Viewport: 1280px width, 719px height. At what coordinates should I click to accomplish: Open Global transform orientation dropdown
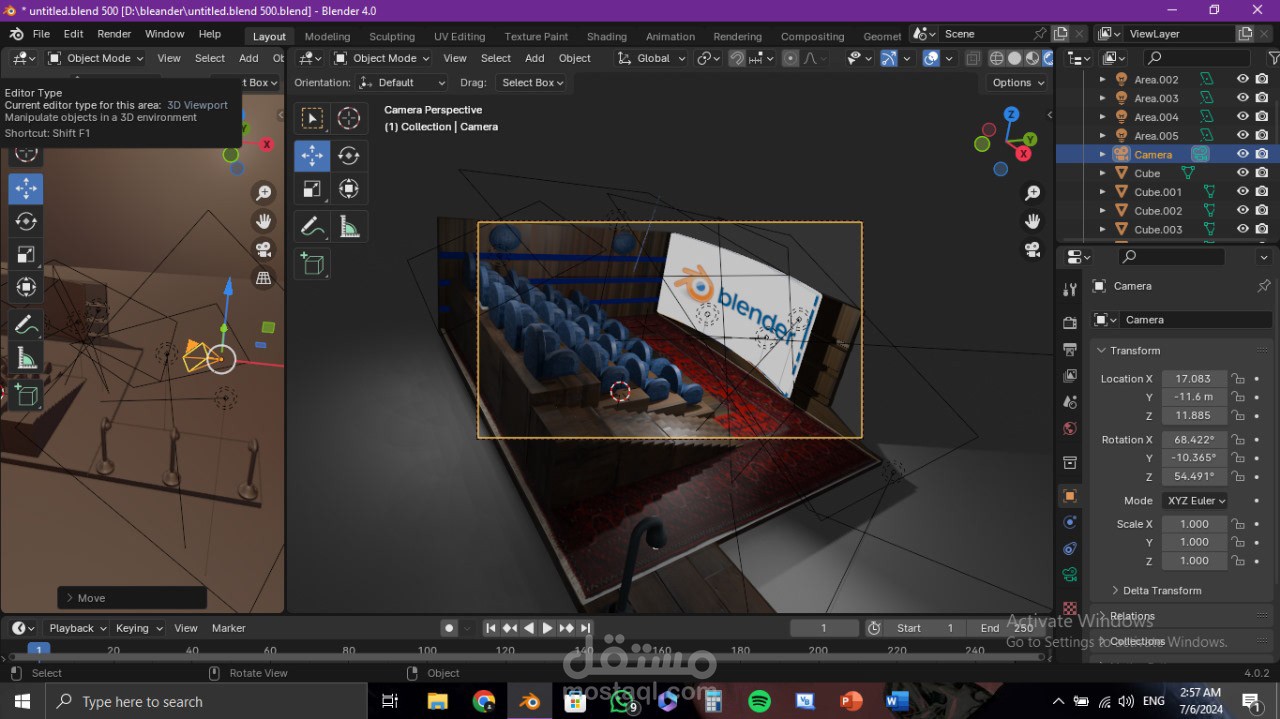pyautogui.click(x=652, y=58)
